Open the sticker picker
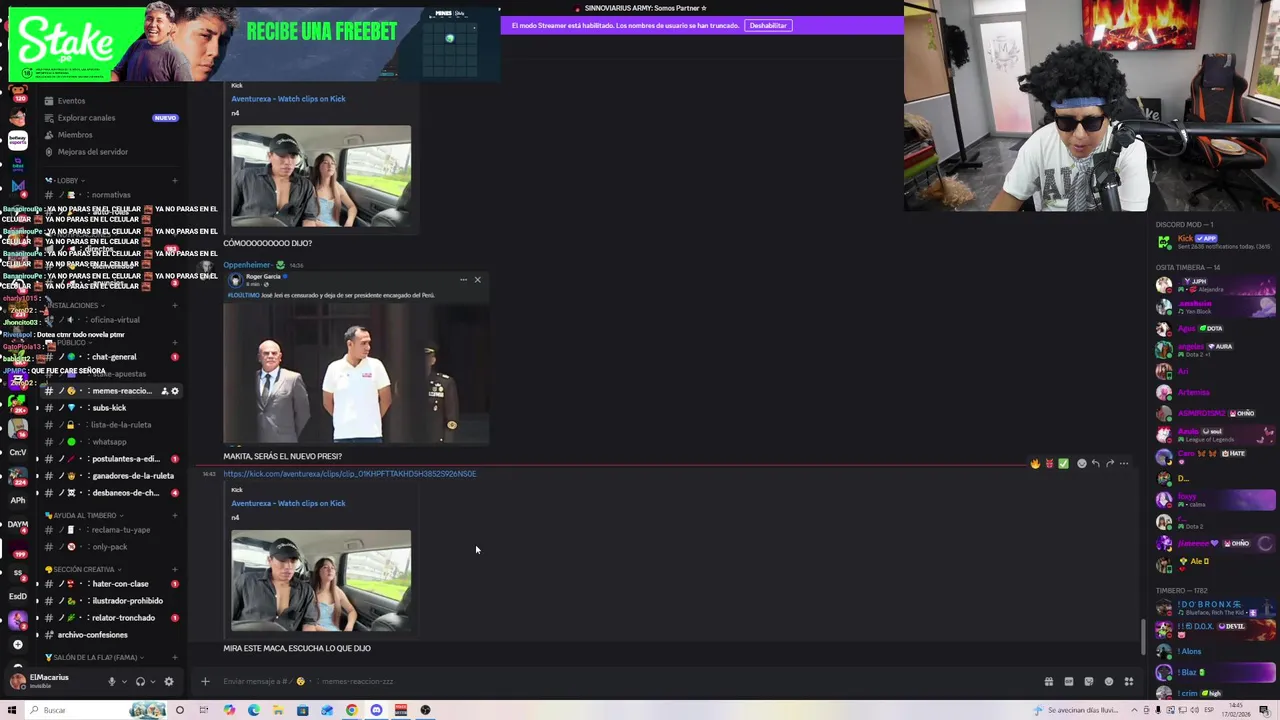The width and height of the screenshot is (1280, 720). point(1089,682)
